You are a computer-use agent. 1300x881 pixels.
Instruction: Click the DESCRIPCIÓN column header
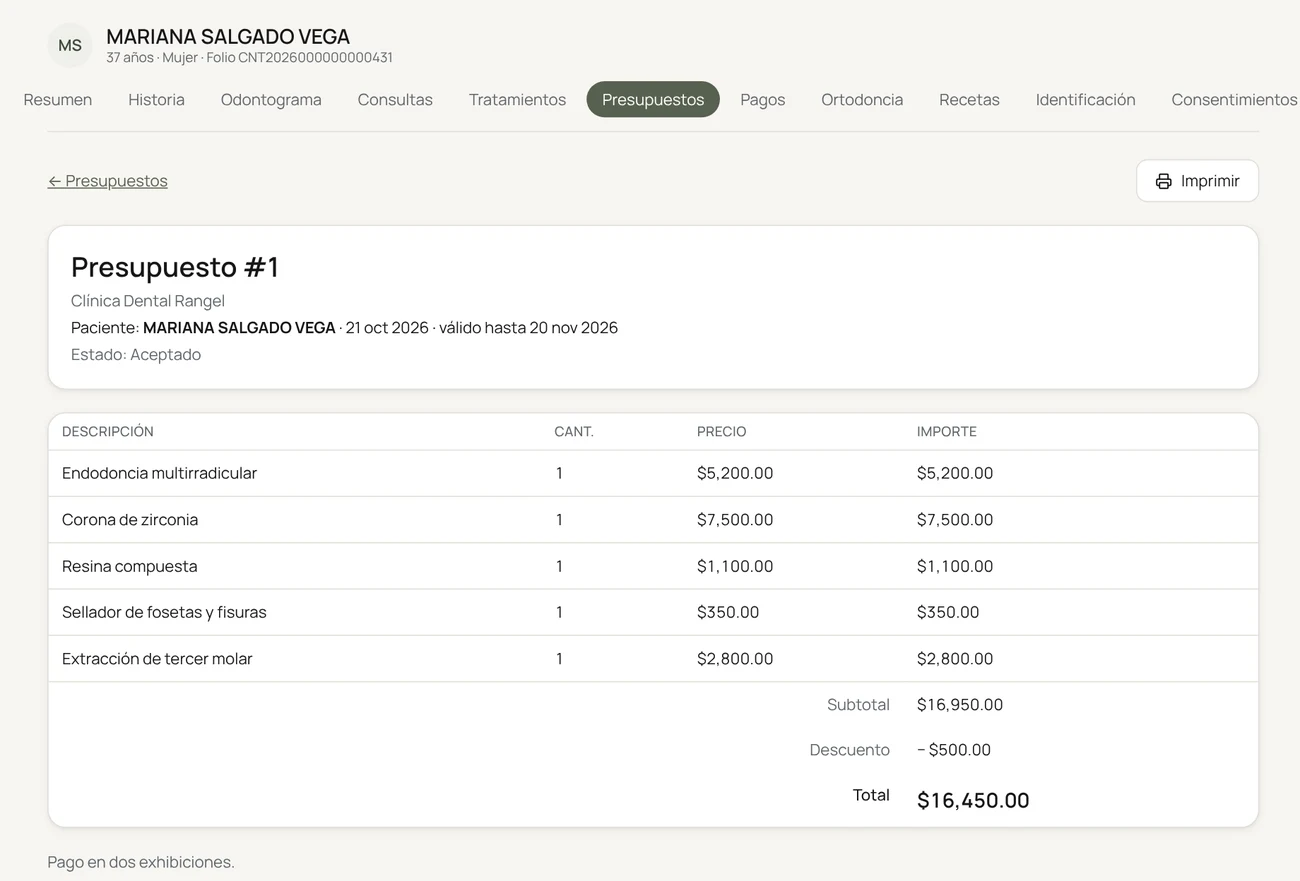click(108, 432)
